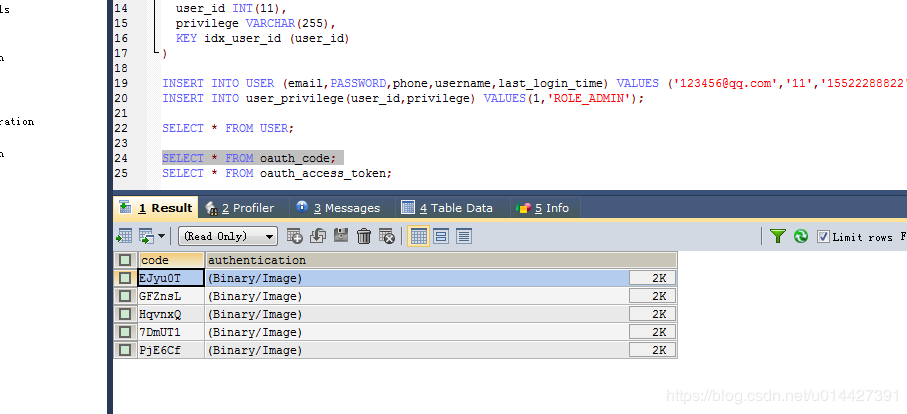The height and width of the screenshot is (414, 907).
Task: Toggle the select-all checkbox in grid header
Action: pyautogui.click(x=125, y=260)
